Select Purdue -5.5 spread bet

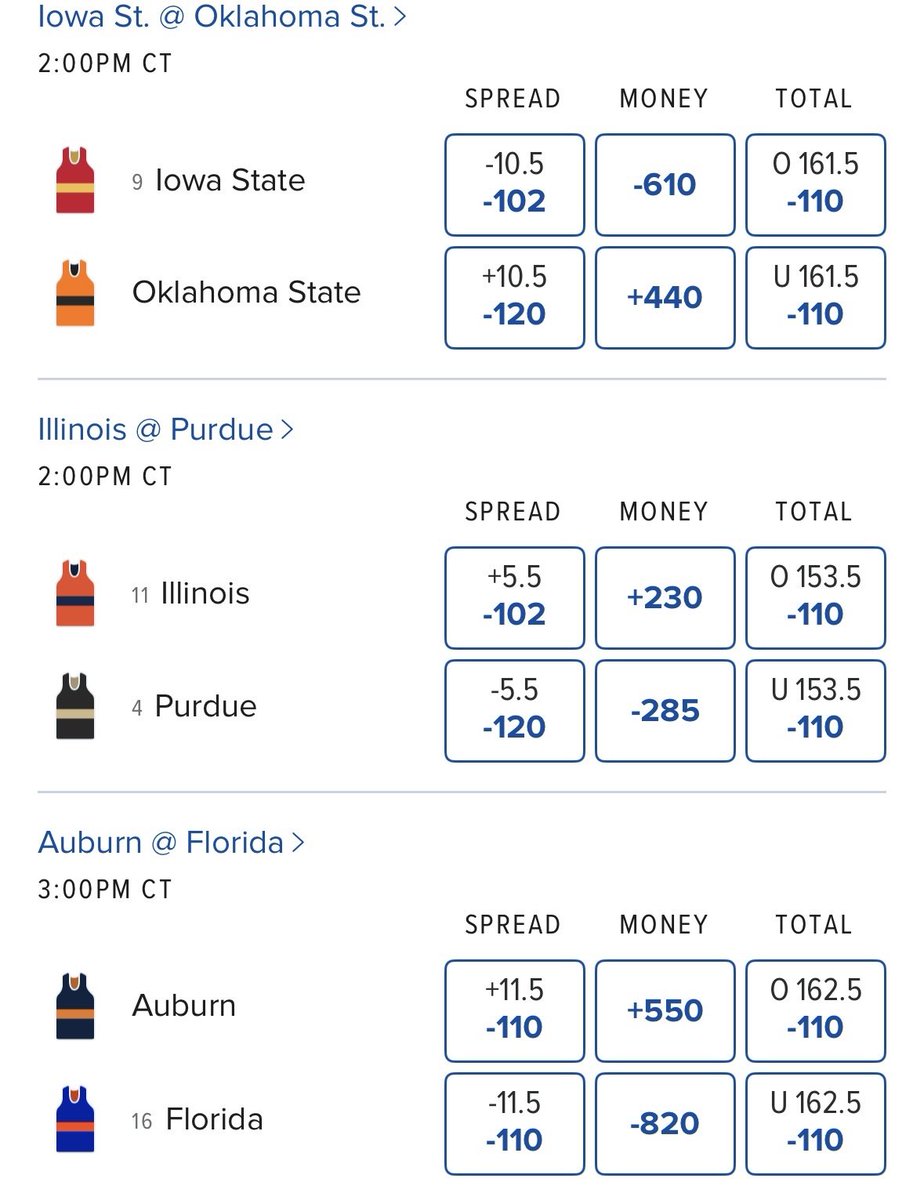514,710
